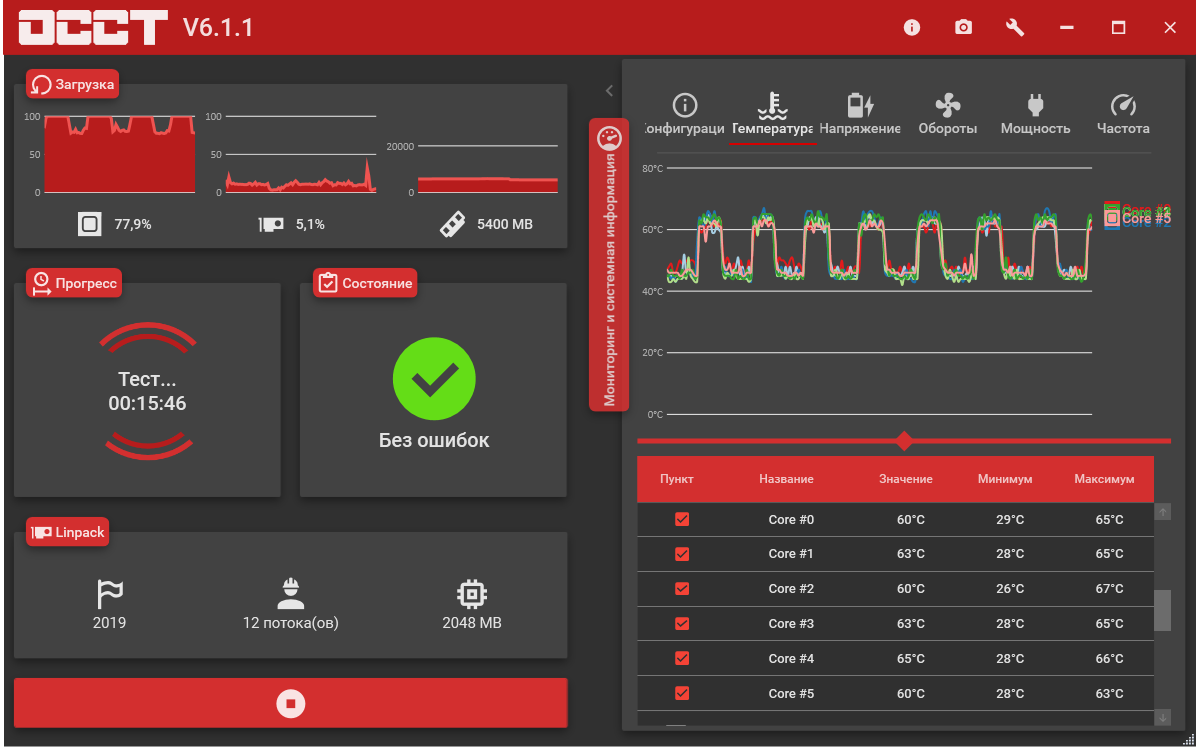Image resolution: width=1200 pixels, height=750 pixels.
Task: Switch to the Конфигурация tab
Action: 684,115
